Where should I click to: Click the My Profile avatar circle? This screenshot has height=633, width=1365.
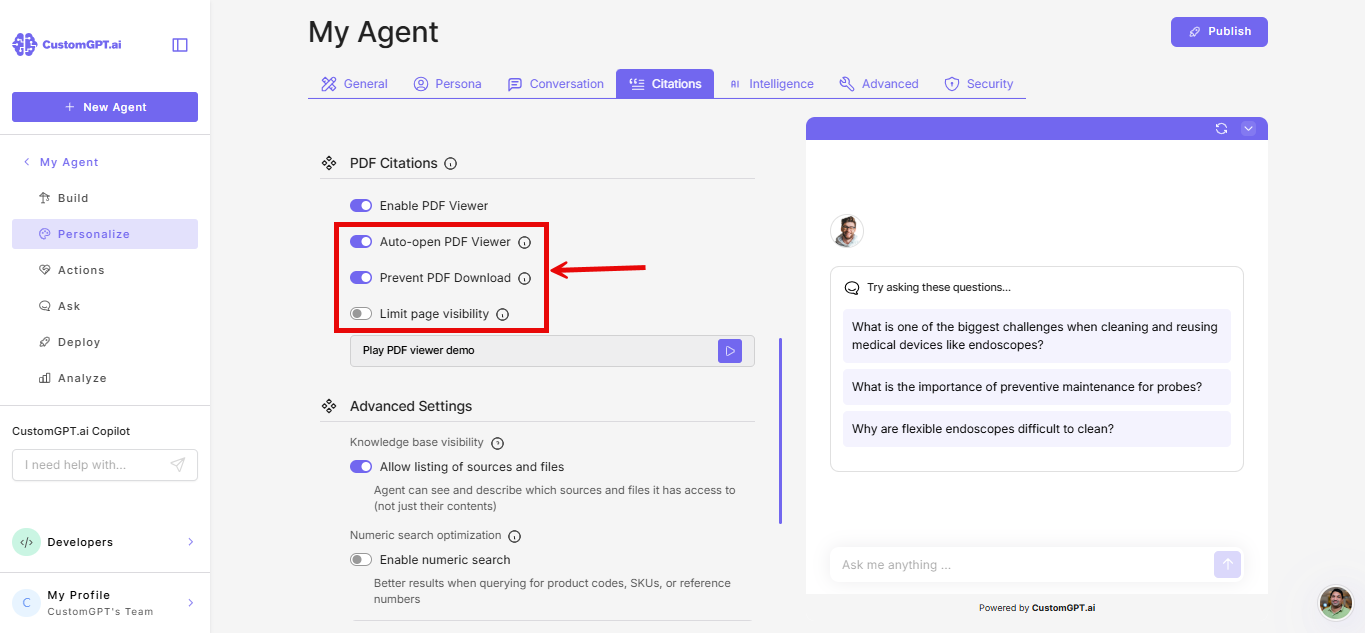click(26, 603)
